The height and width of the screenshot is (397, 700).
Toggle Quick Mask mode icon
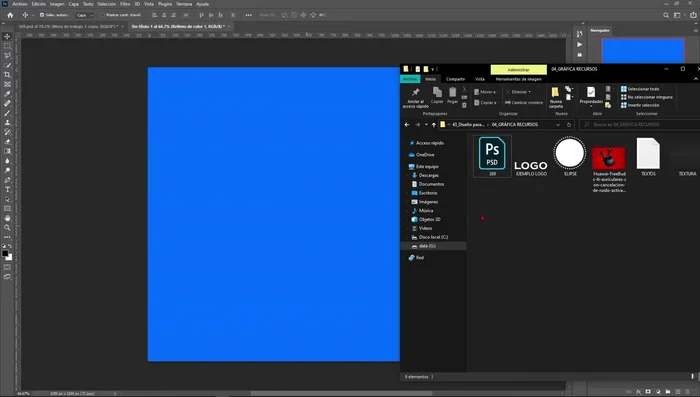pos(7,267)
